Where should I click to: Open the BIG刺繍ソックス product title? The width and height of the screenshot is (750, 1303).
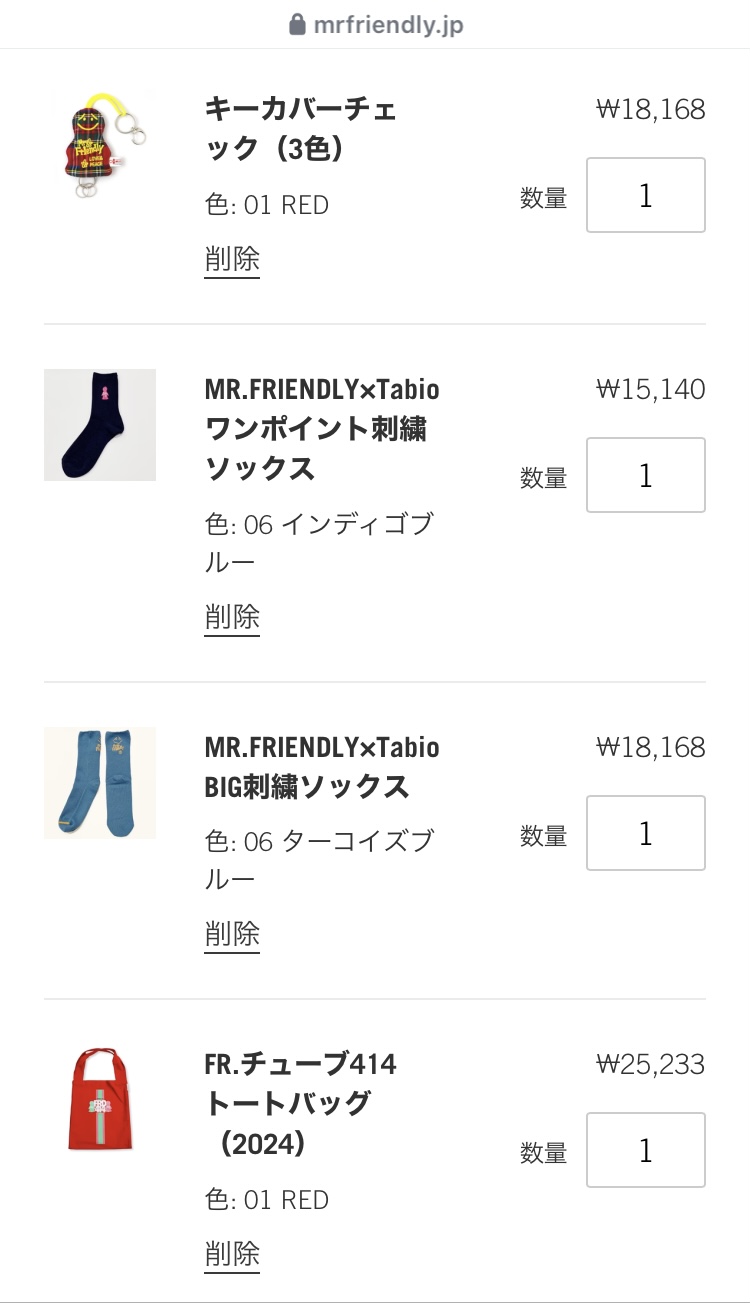click(321, 766)
